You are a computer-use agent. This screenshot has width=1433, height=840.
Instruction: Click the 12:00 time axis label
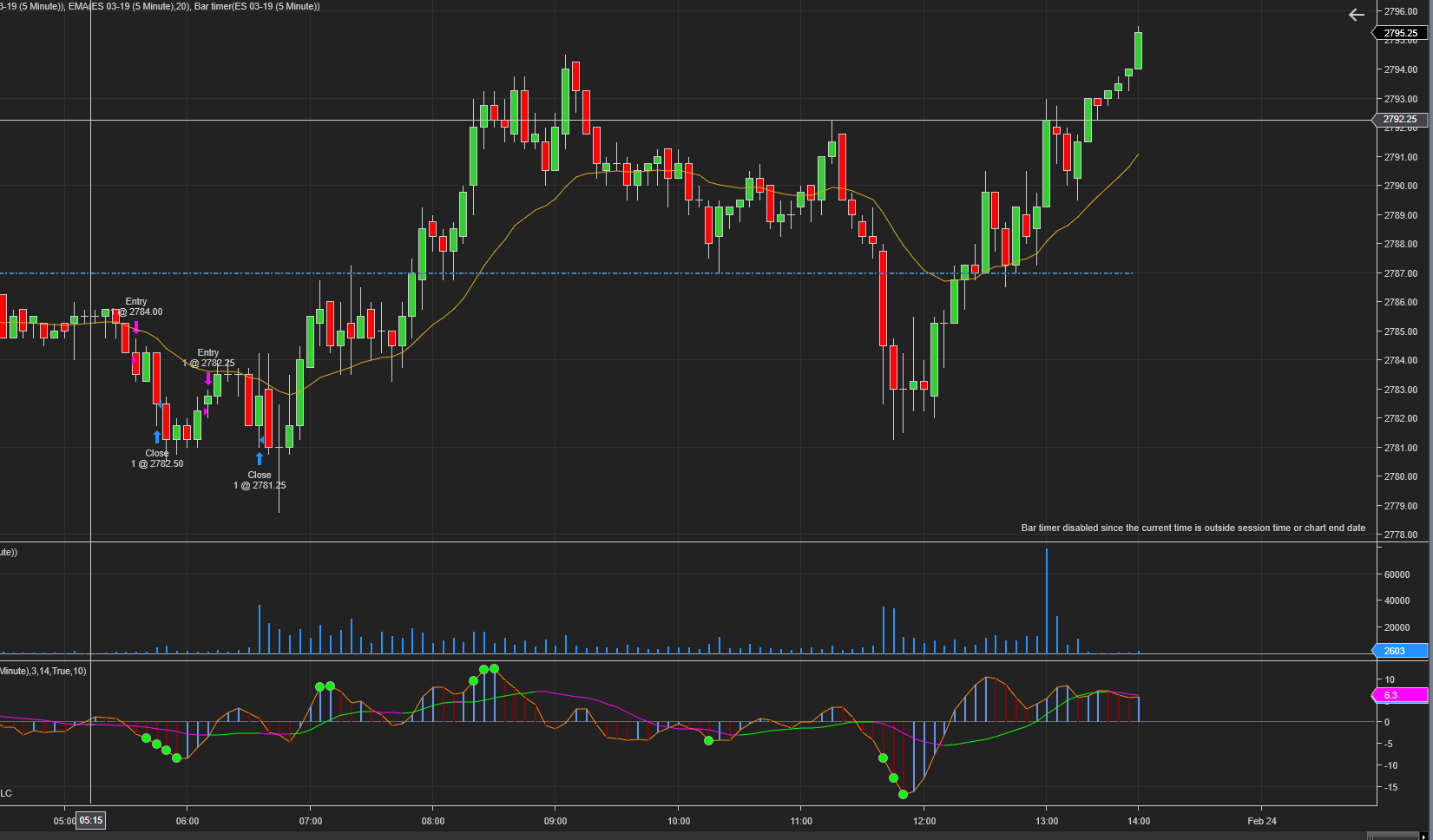924,821
